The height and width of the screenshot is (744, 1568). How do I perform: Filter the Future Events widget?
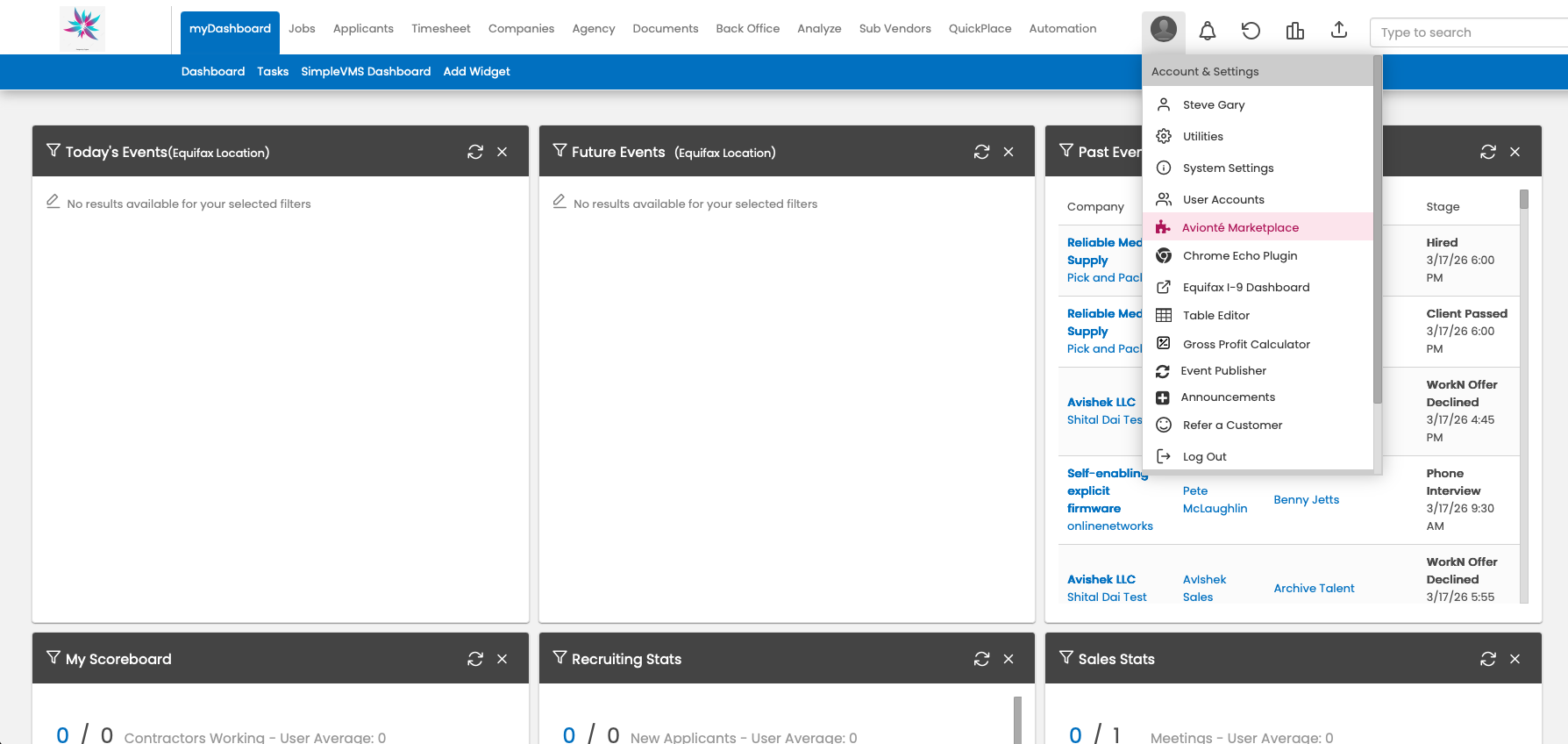pos(559,151)
